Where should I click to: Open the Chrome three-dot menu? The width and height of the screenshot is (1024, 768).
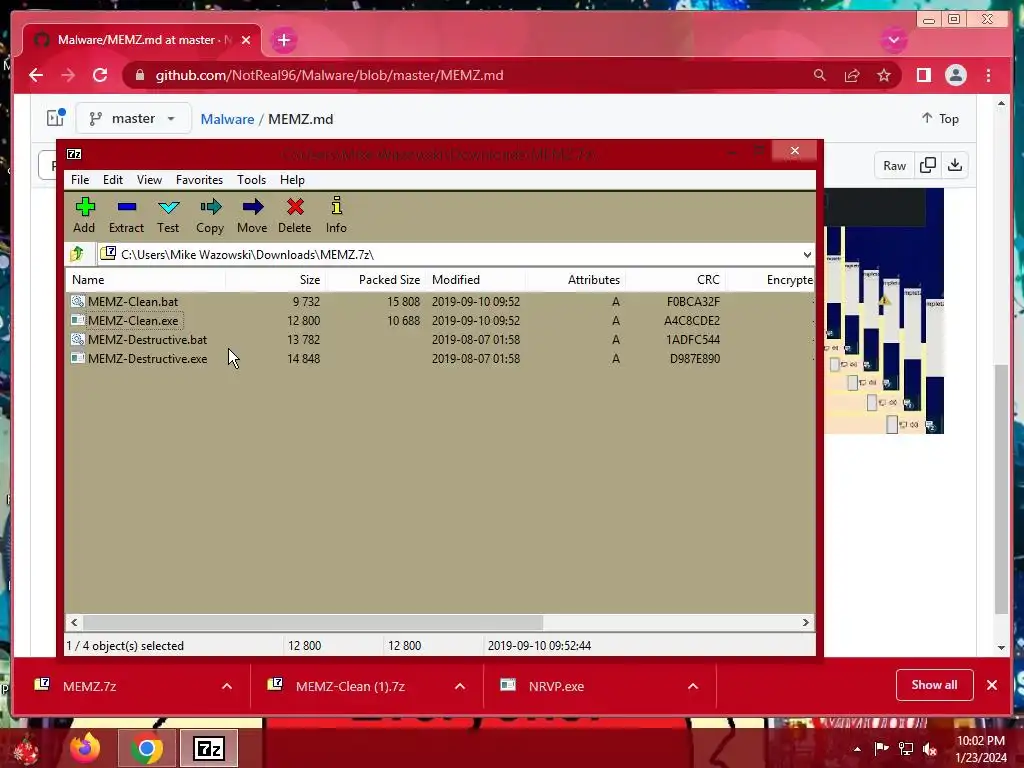pyautogui.click(x=988, y=75)
